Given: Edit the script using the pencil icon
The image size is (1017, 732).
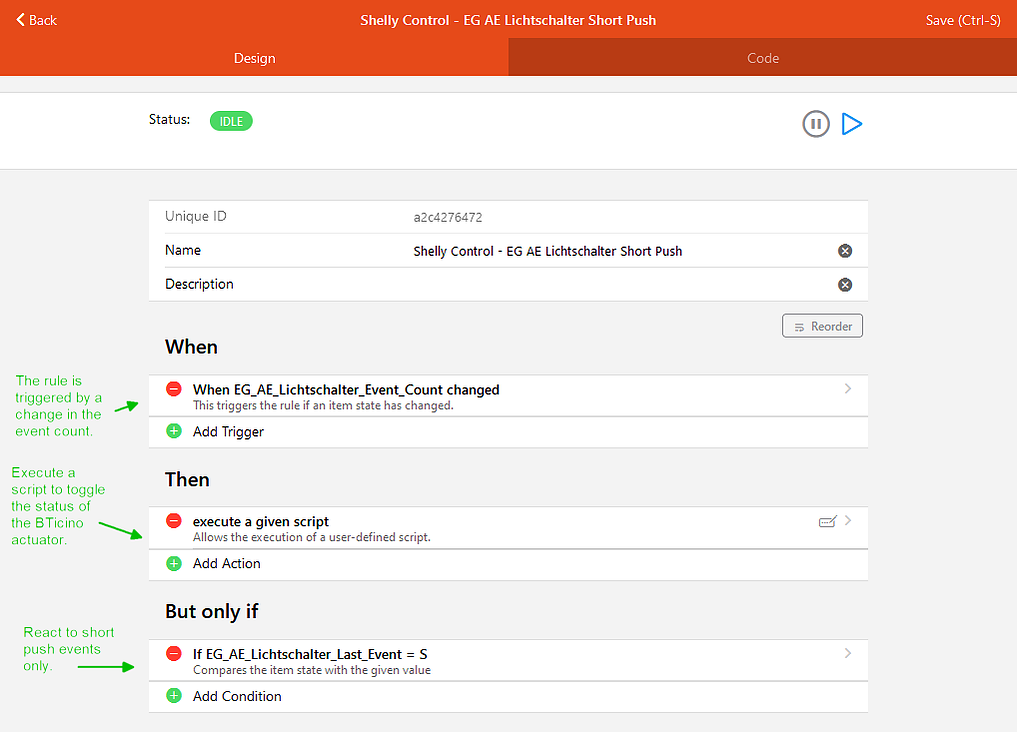Looking at the screenshot, I should click(828, 521).
